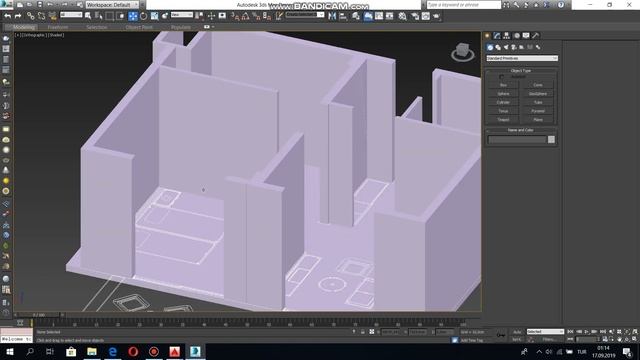The width and height of the screenshot is (640, 360).
Task: Open the Display command panel tab
Action: [x=526, y=36]
